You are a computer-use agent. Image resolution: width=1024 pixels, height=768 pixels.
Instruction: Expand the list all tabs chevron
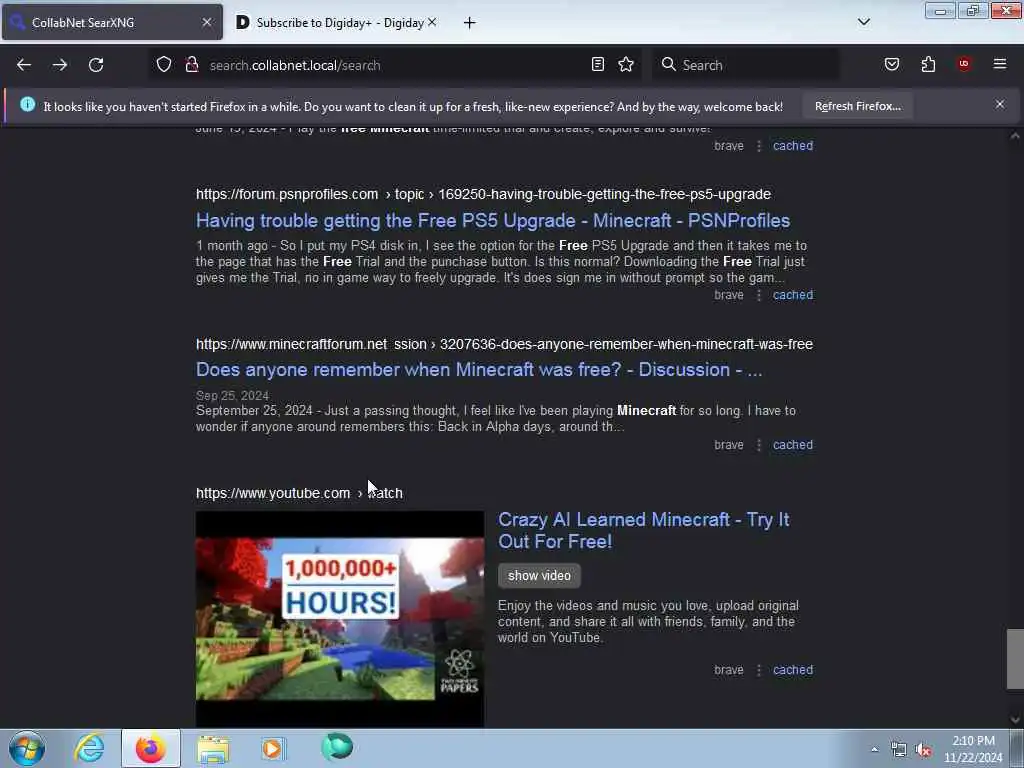point(863,22)
